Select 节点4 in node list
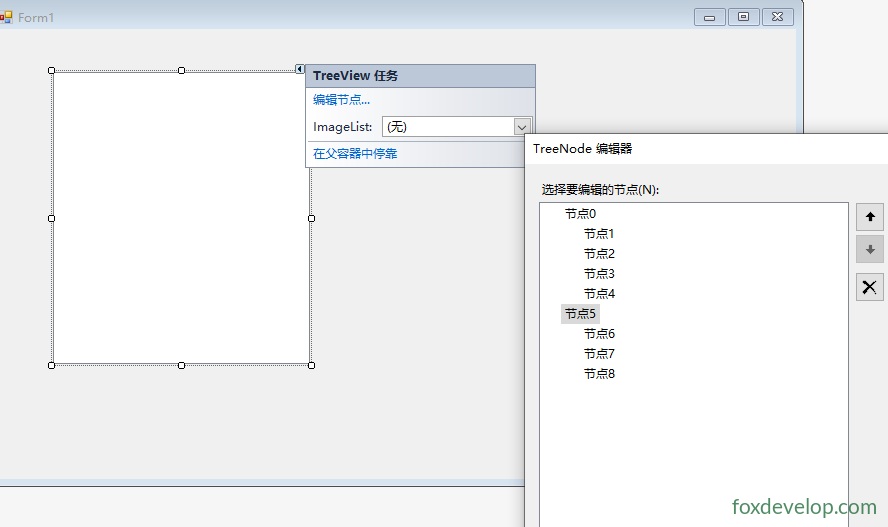The image size is (888, 527). click(599, 293)
